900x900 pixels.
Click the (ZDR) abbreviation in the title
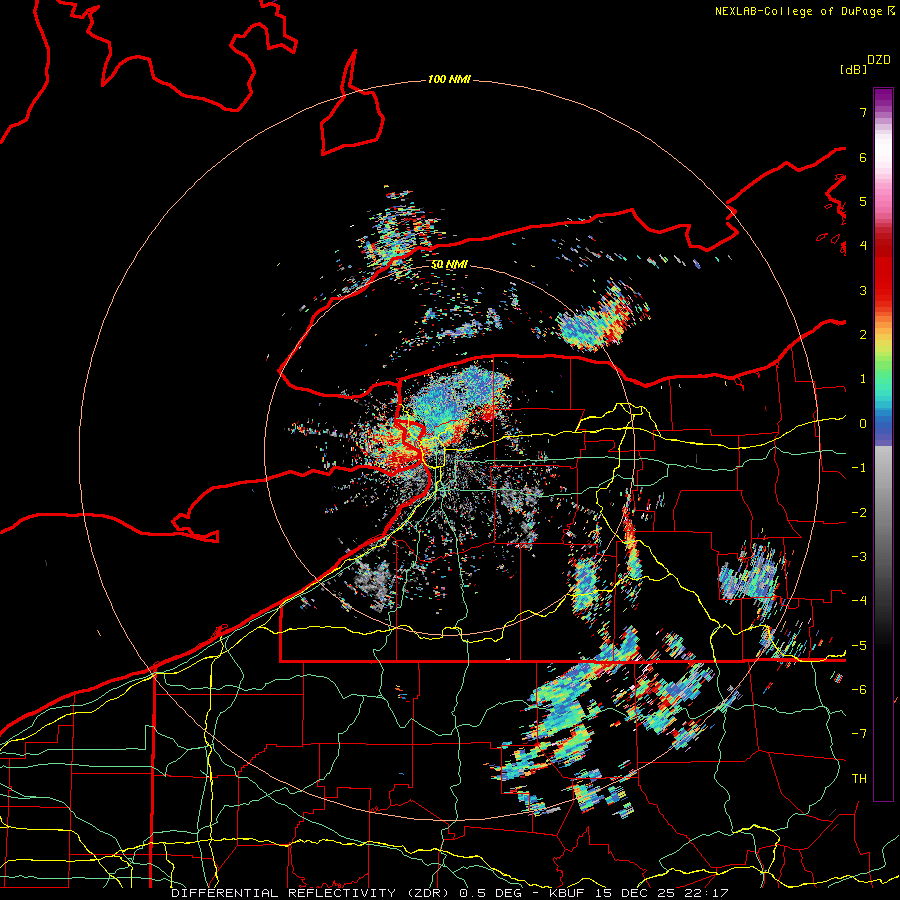pyautogui.click(x=430, y=893)
